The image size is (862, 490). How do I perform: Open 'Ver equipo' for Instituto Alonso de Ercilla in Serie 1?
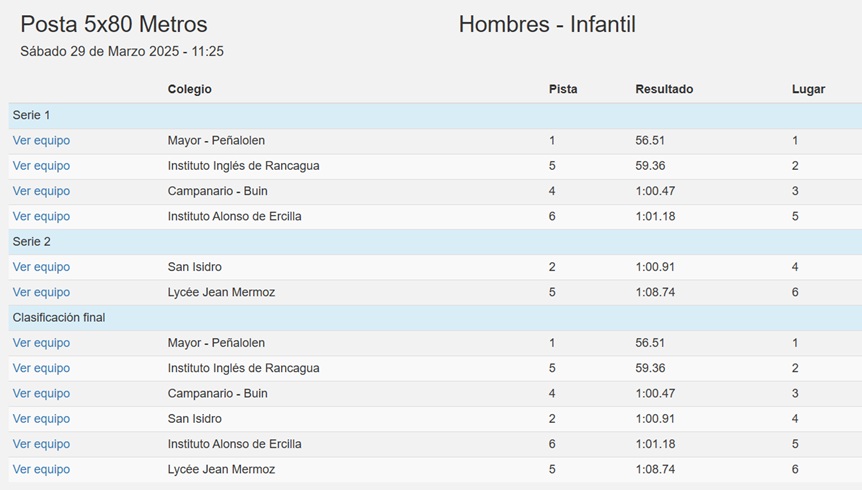[x=41, y=216]
